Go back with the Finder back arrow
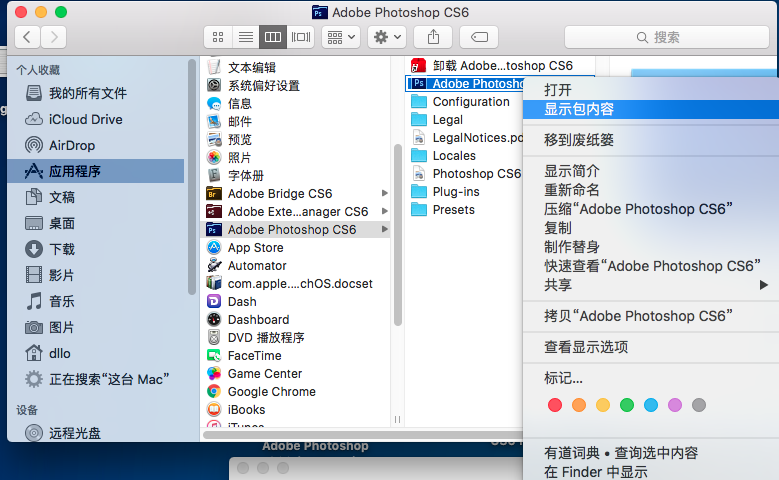Image resolution: width=779 pixels, height=480 pixels. tap(27, 37)
